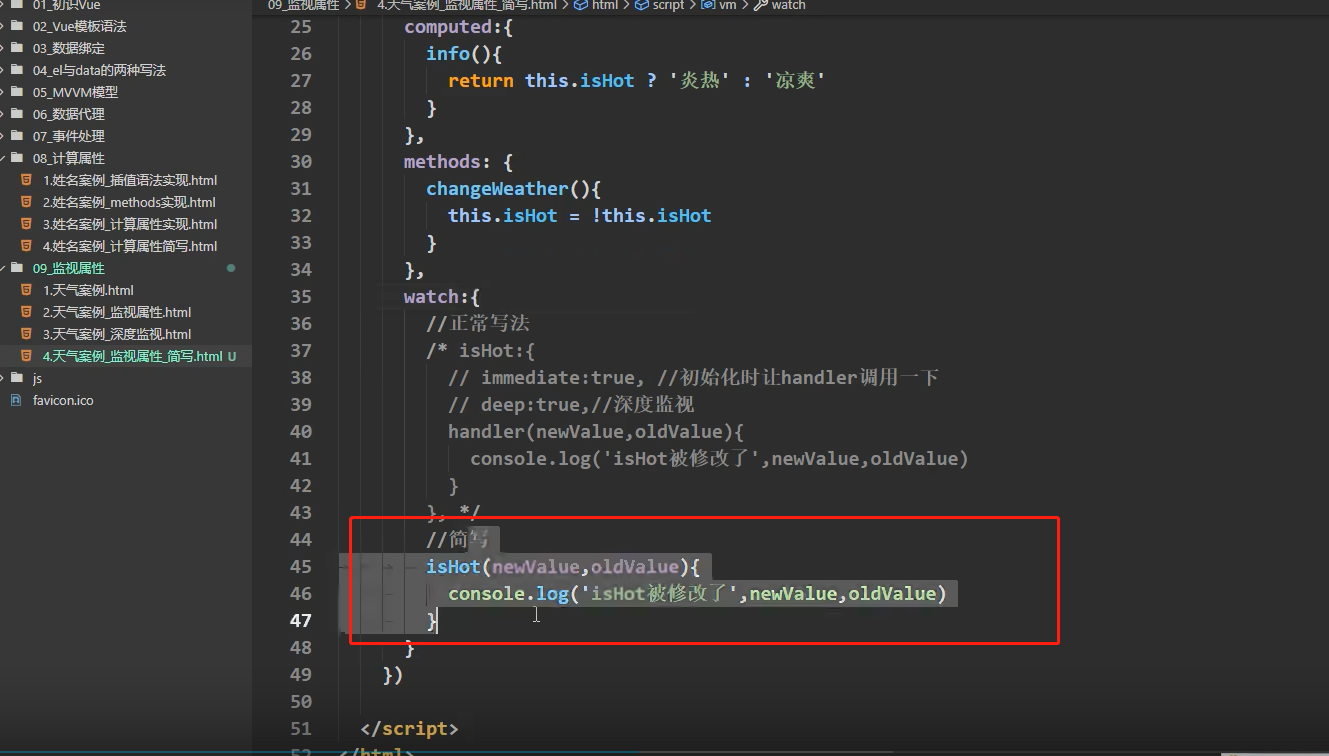Click line number 43 in gutter
1329x756 pixels.
coord(301,513)
